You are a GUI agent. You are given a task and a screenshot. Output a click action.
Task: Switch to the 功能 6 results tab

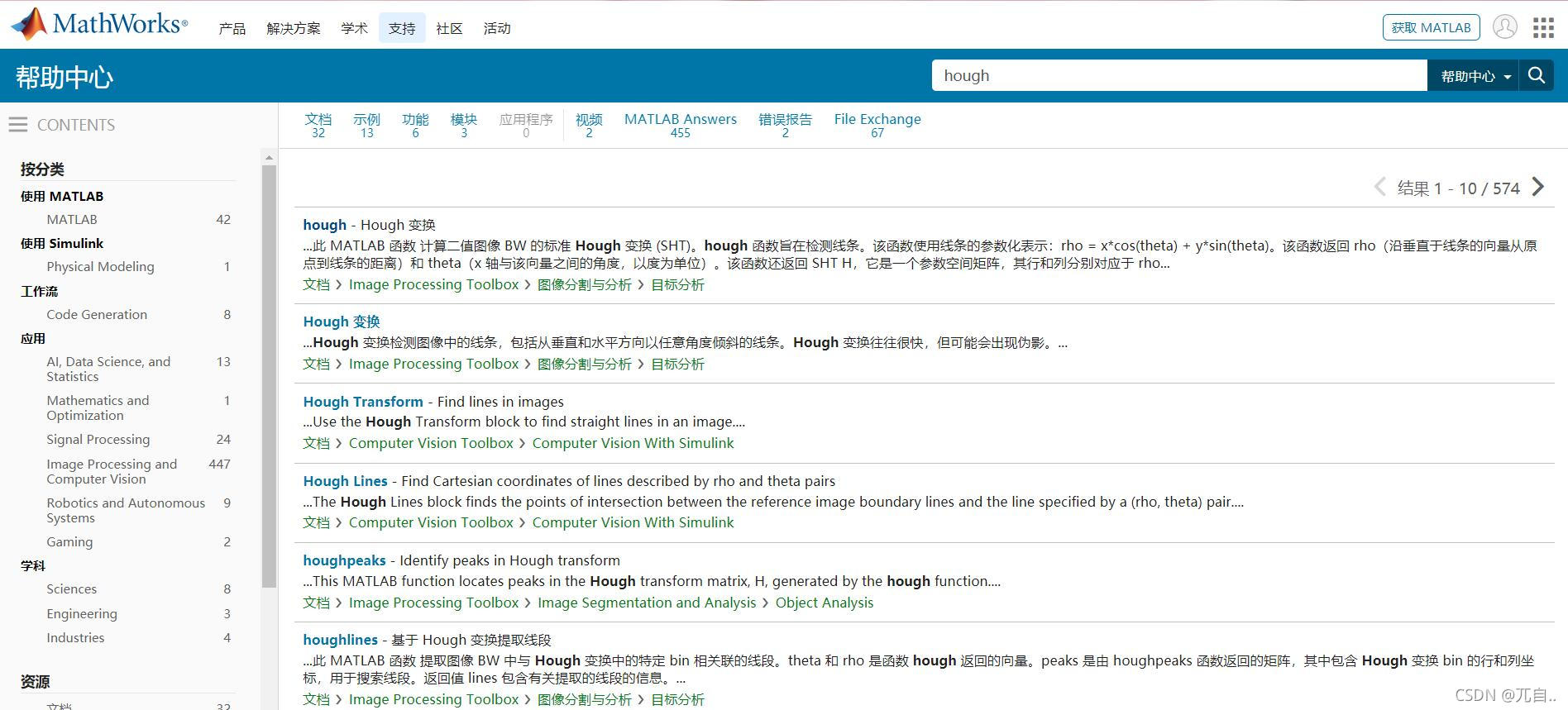(x=415, y=126)
